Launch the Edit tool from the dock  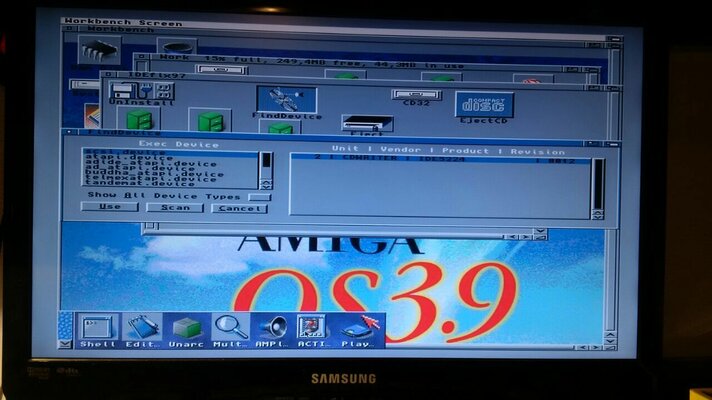(x=142, y=329)
